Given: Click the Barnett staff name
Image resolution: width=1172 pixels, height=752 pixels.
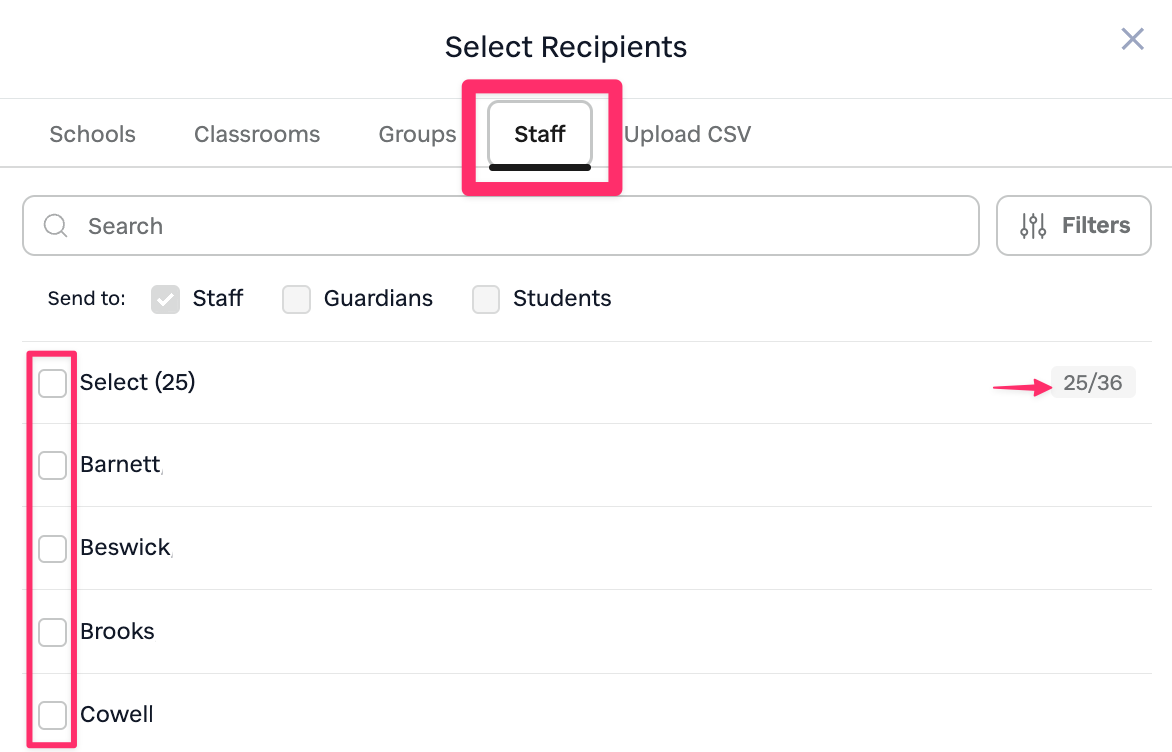Looking at the screenshot, I should pos(120,465).
